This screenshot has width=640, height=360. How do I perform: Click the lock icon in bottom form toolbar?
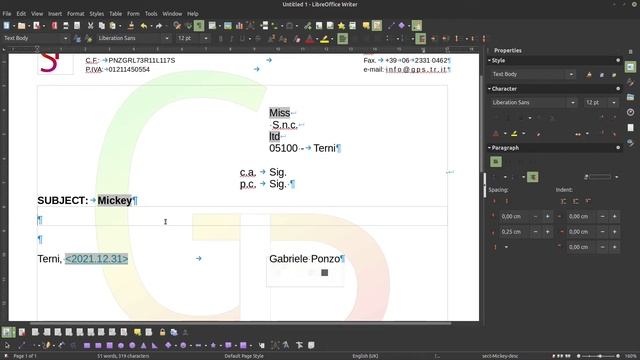[162, 332]
